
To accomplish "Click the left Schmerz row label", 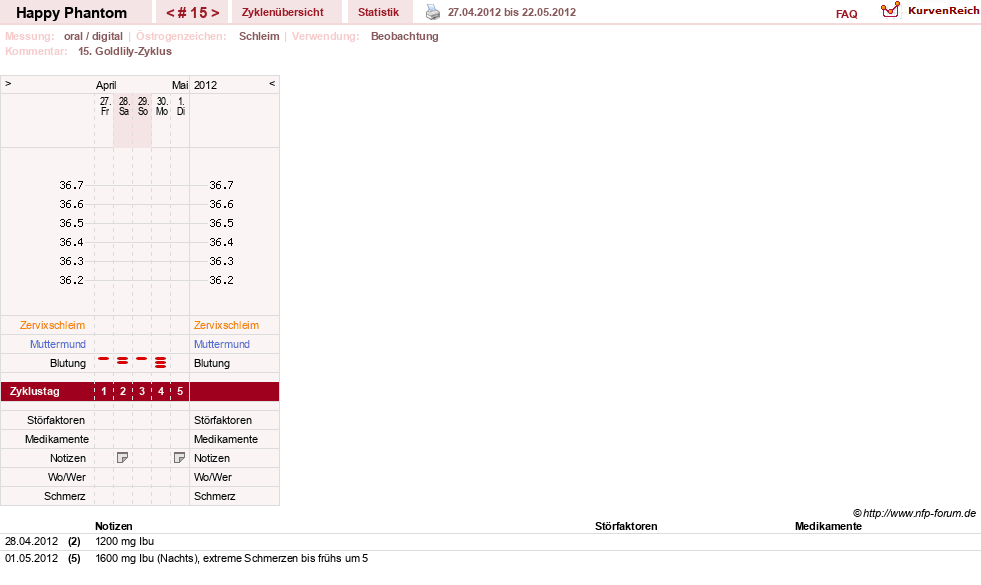I will coord(64,496).
